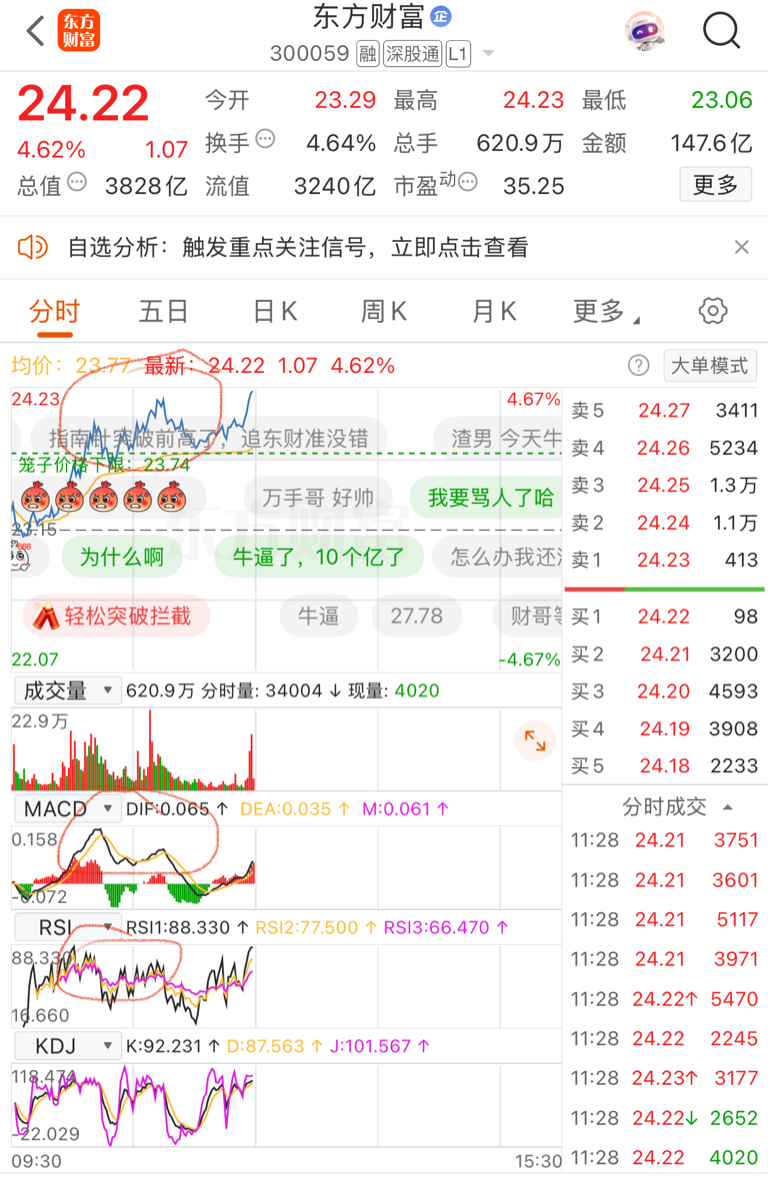Tap the 牛逼了，10个亿了 comment bubble
This screenshot has width=768, height=1190.
point(318,557)
